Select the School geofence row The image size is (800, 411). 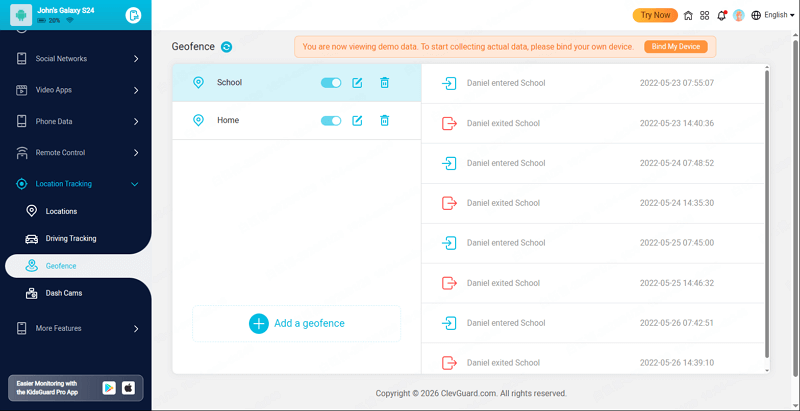click(x=296, y=83)
